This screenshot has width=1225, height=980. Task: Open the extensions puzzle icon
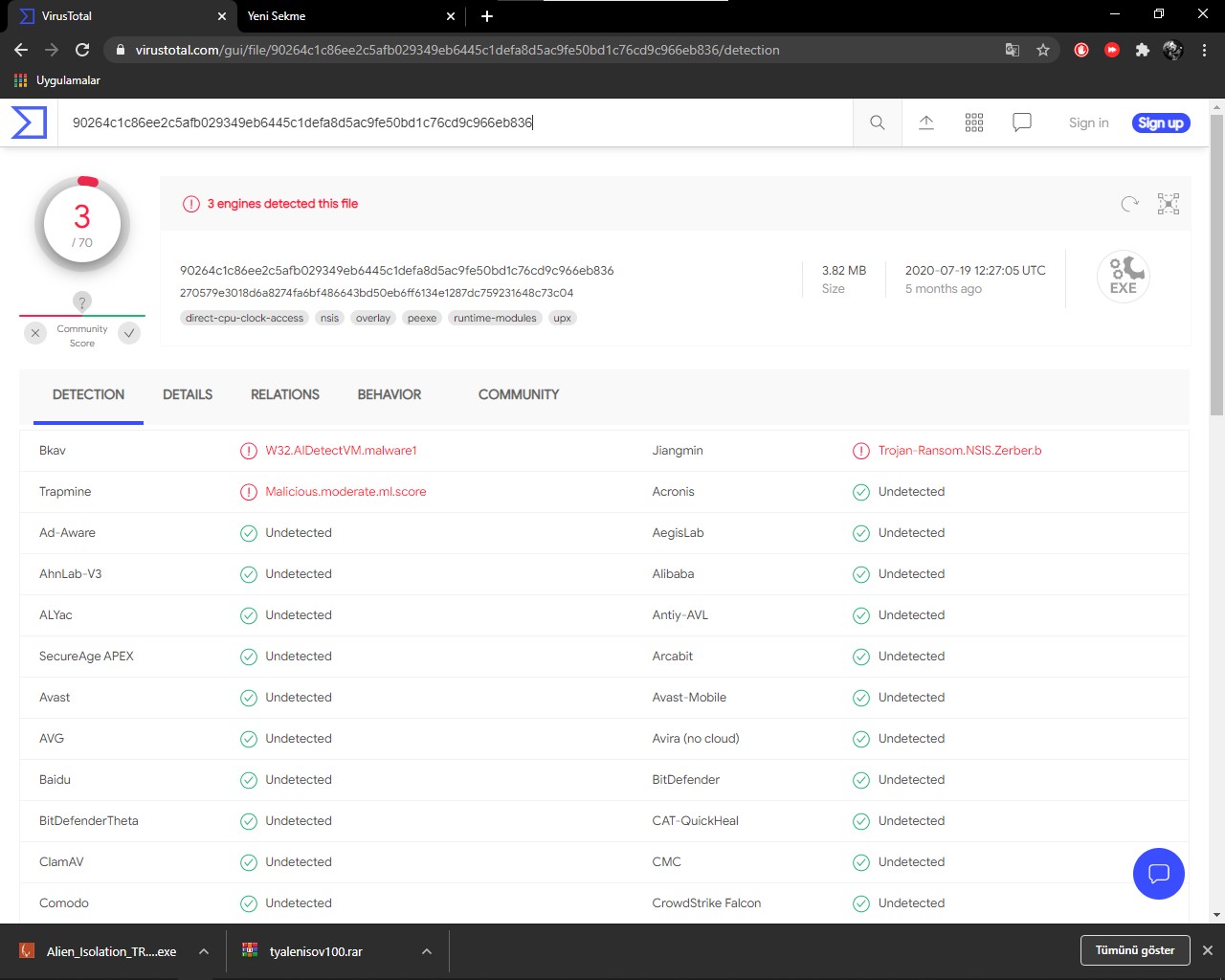click(1142, 50)
